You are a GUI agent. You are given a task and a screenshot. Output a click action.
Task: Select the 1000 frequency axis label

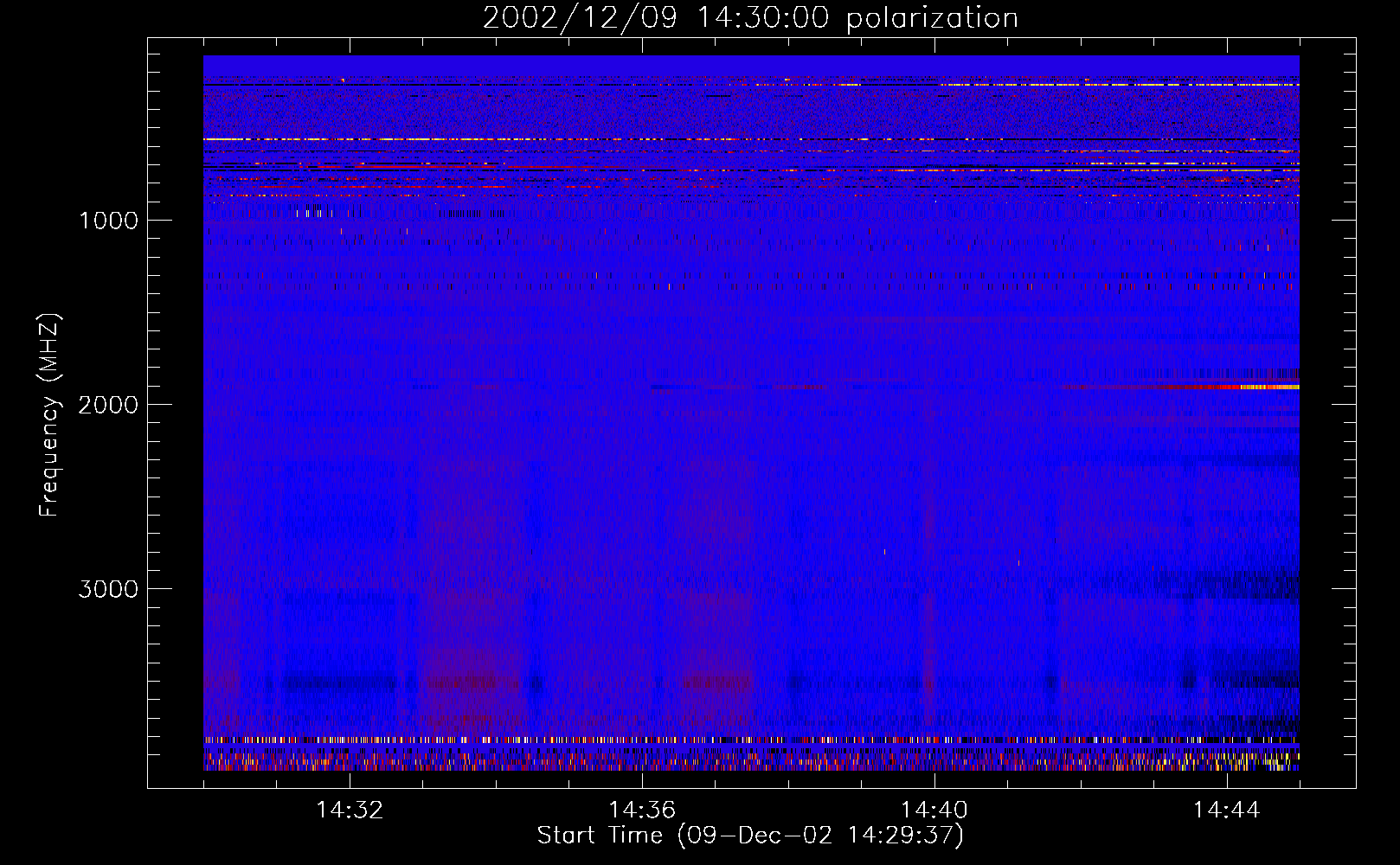pyautogui.click(x=108, y=221)
